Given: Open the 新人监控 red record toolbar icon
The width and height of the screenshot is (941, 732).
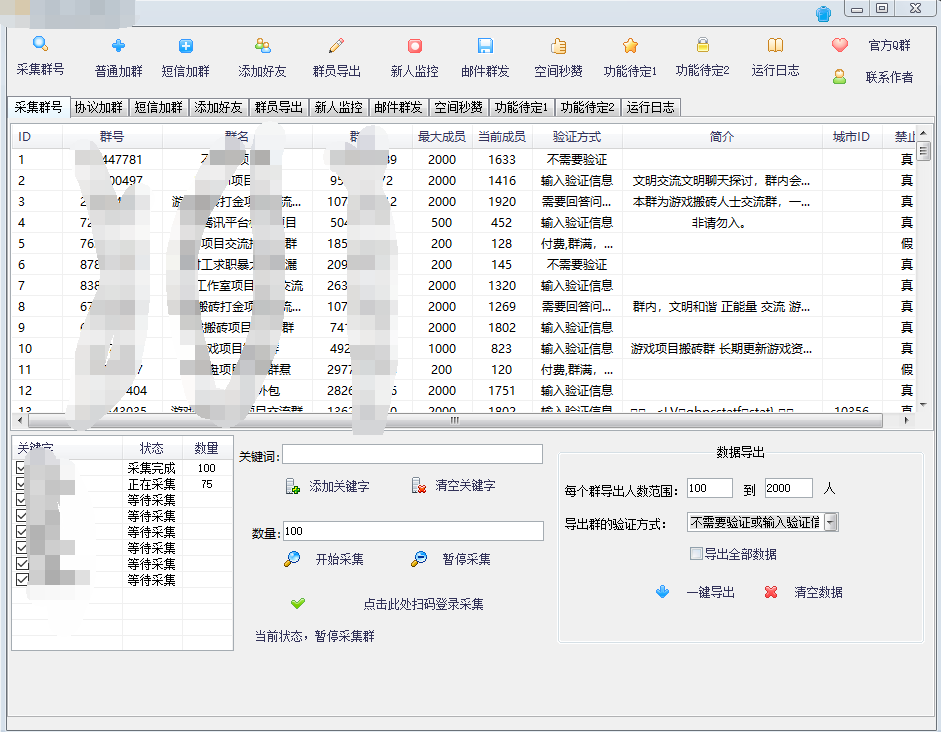Looking at the screenshot, I should (415, 46).
